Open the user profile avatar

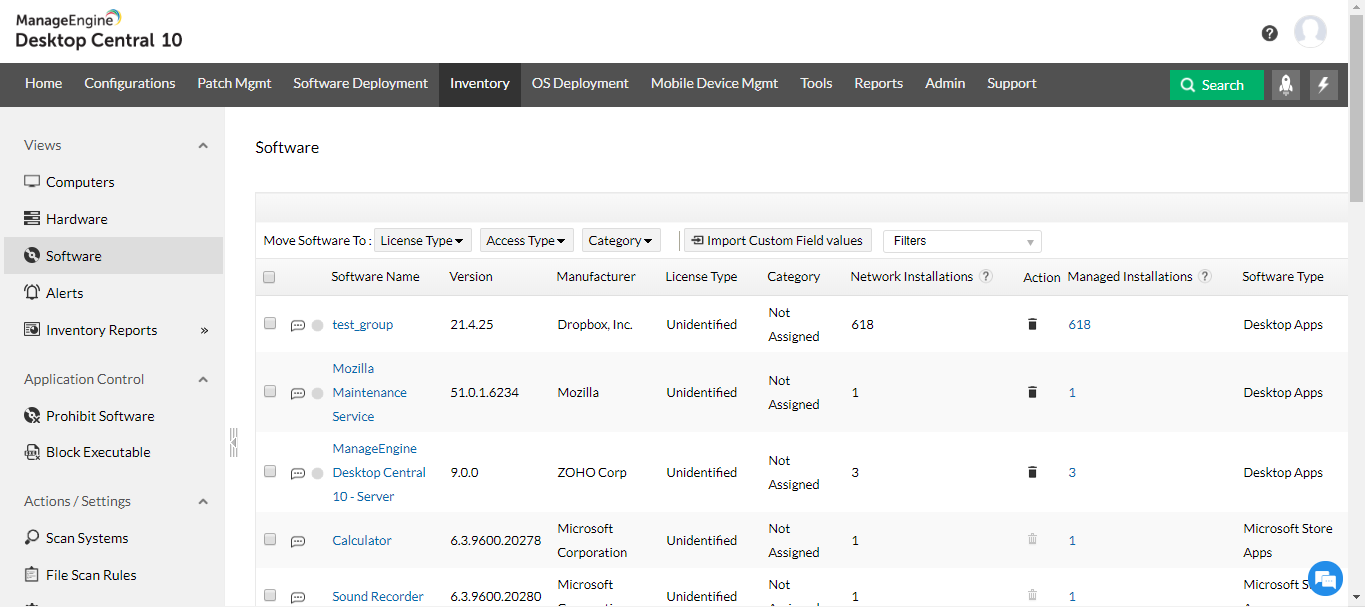click(1310, 32)
